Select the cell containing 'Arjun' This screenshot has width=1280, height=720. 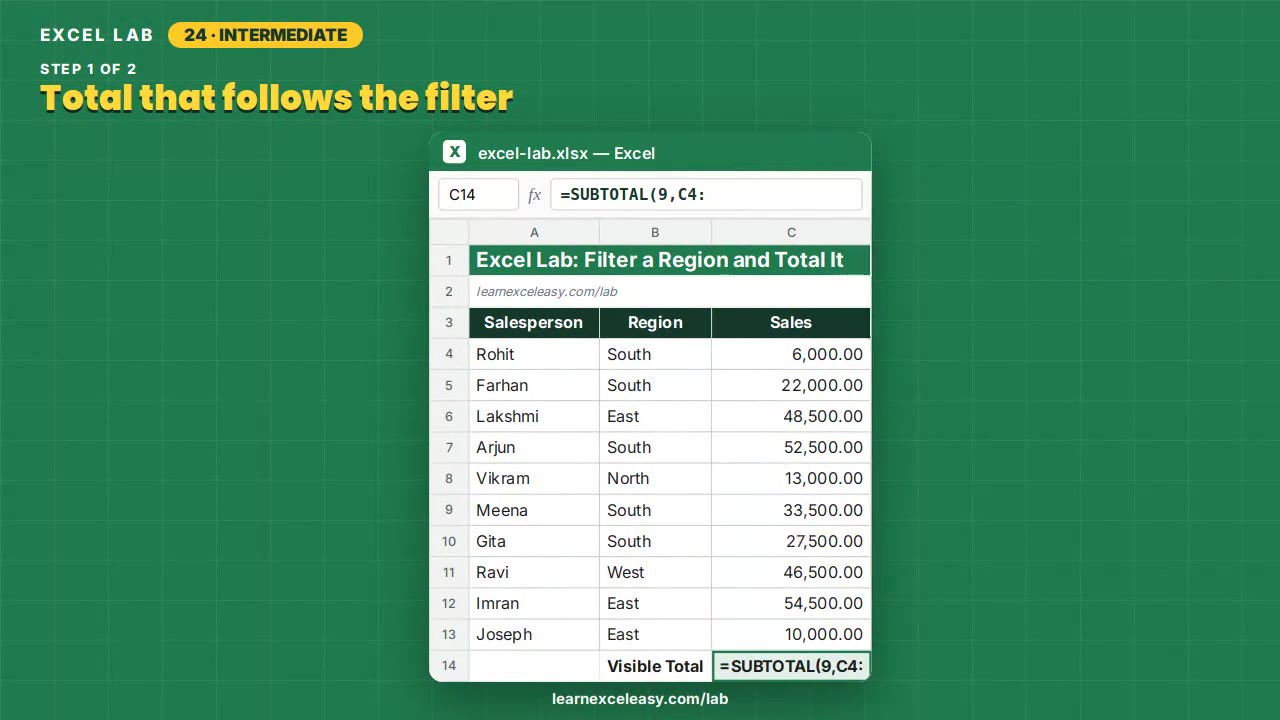(x=534, y=447)
